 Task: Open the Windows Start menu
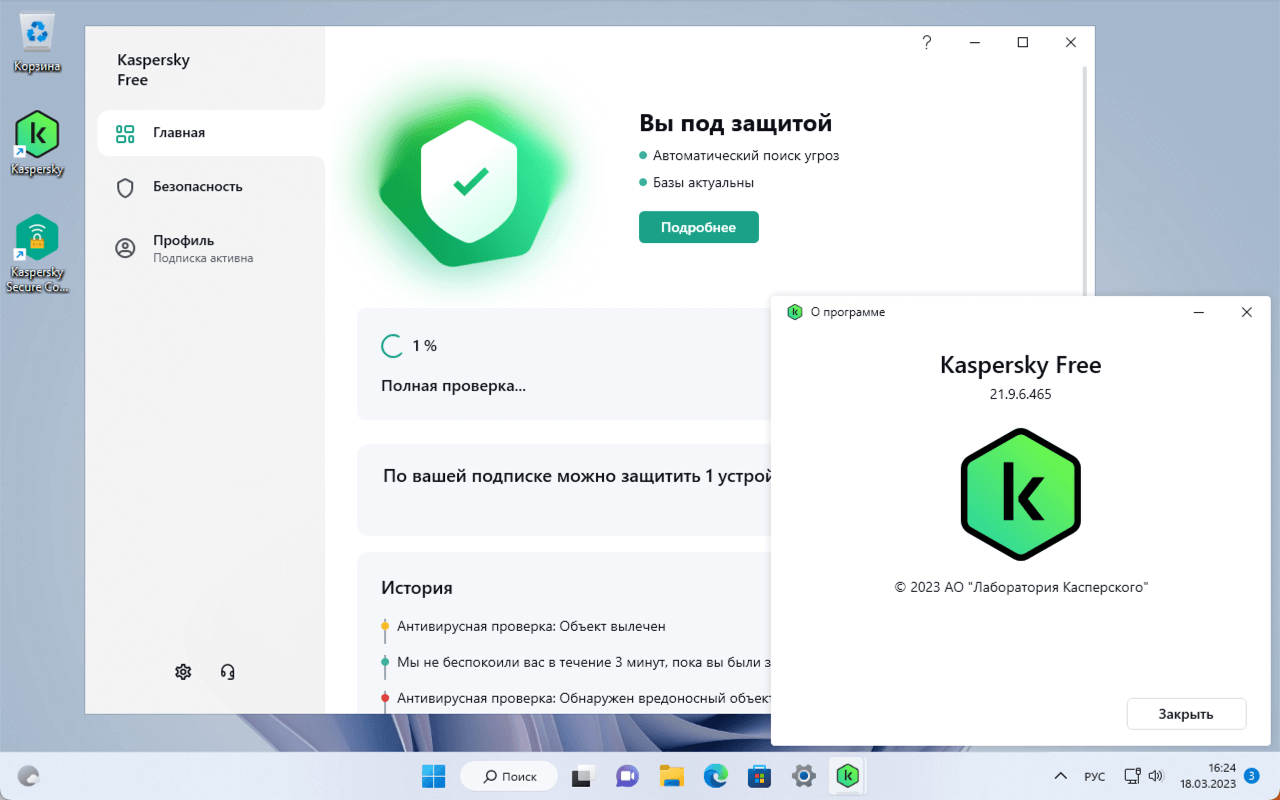(434, 775)
